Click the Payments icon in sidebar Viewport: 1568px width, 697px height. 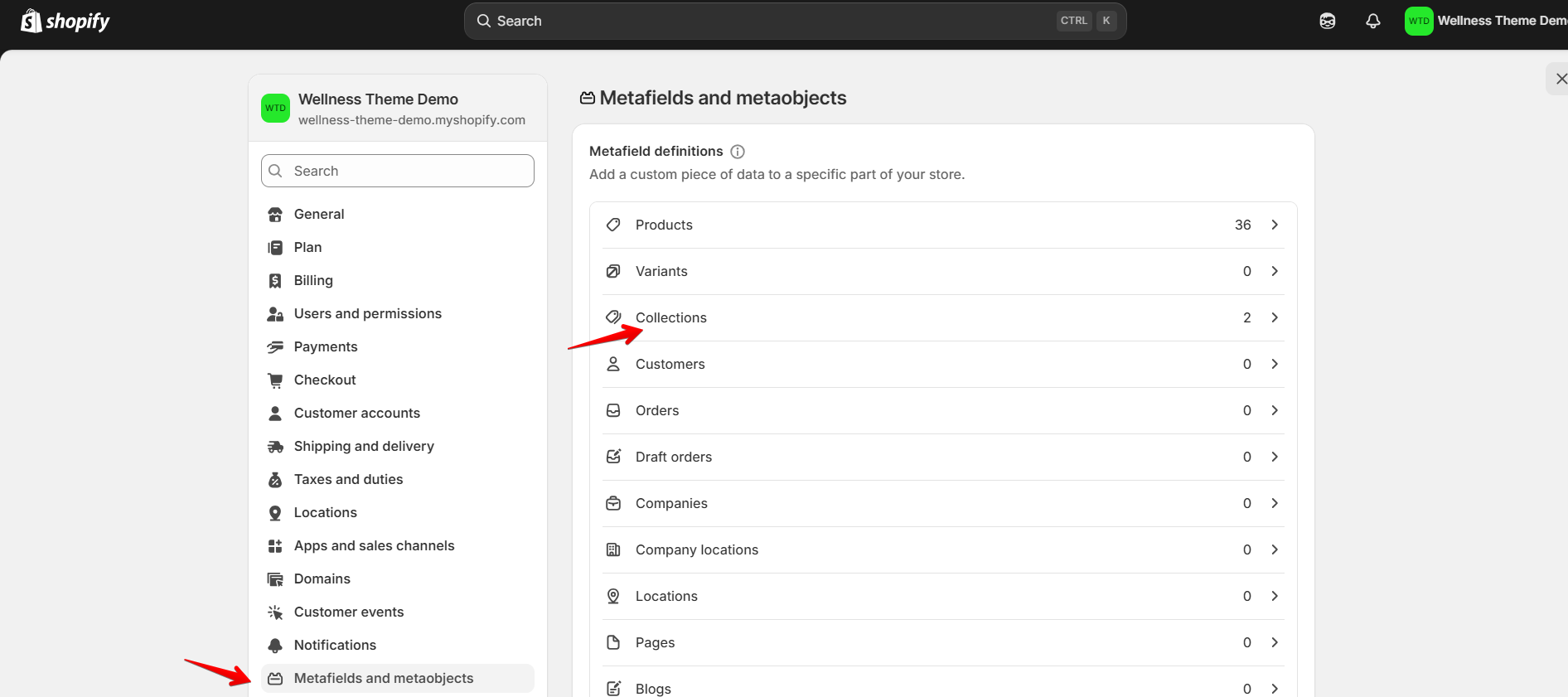click(x=275, y=347)
